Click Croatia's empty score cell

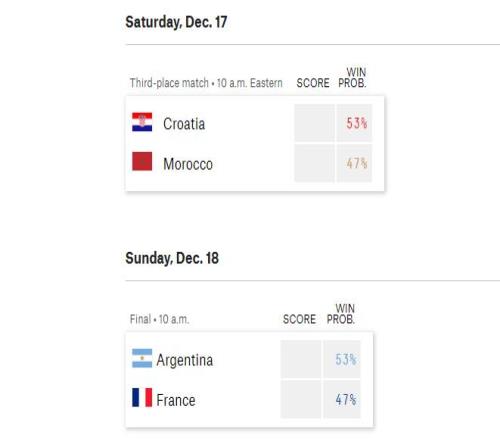click(314, 123)
